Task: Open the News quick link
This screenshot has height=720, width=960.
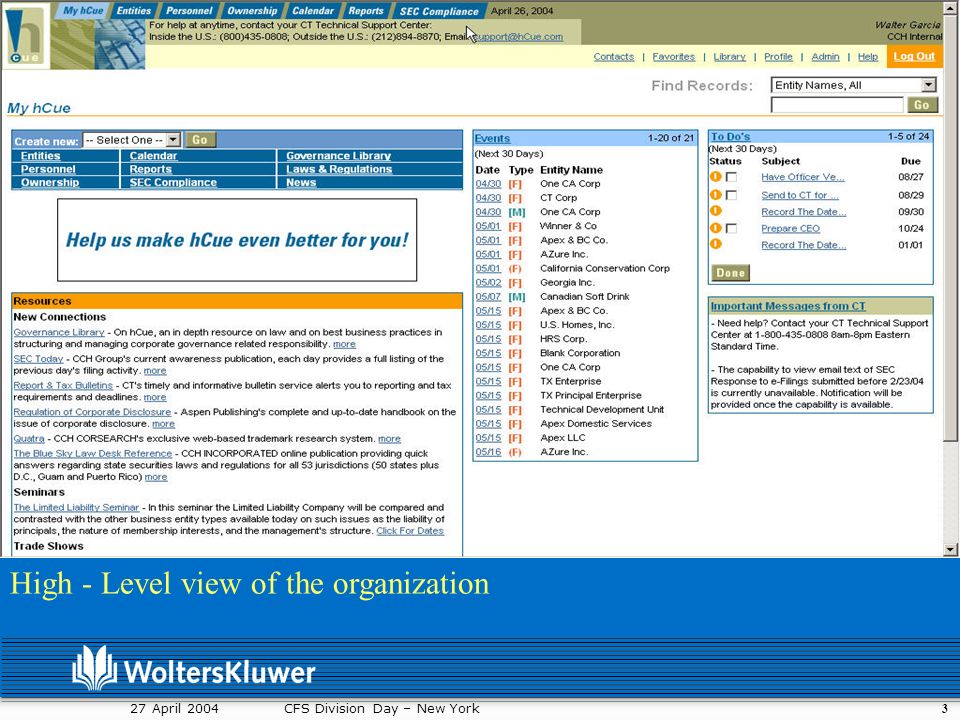Action: (x=301, y=182)
